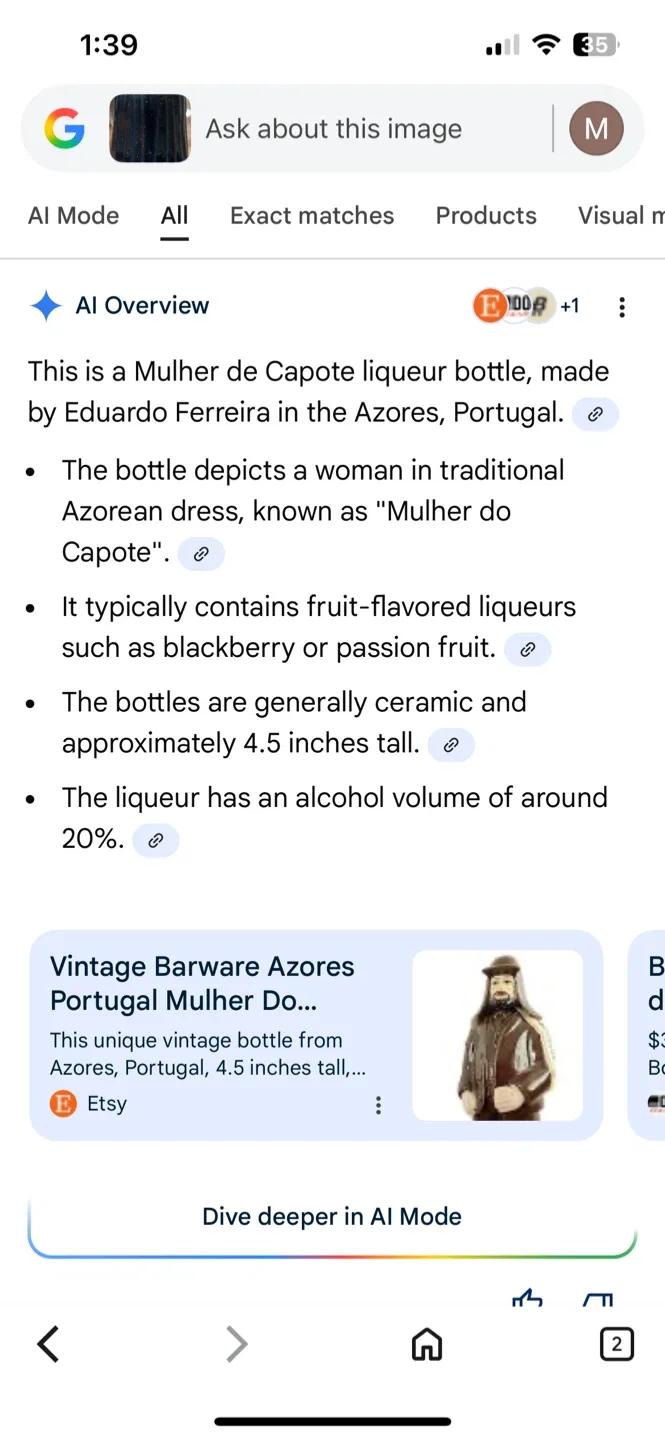Tap the thumbs-up icon below AI Overview

coord(527,1300)
